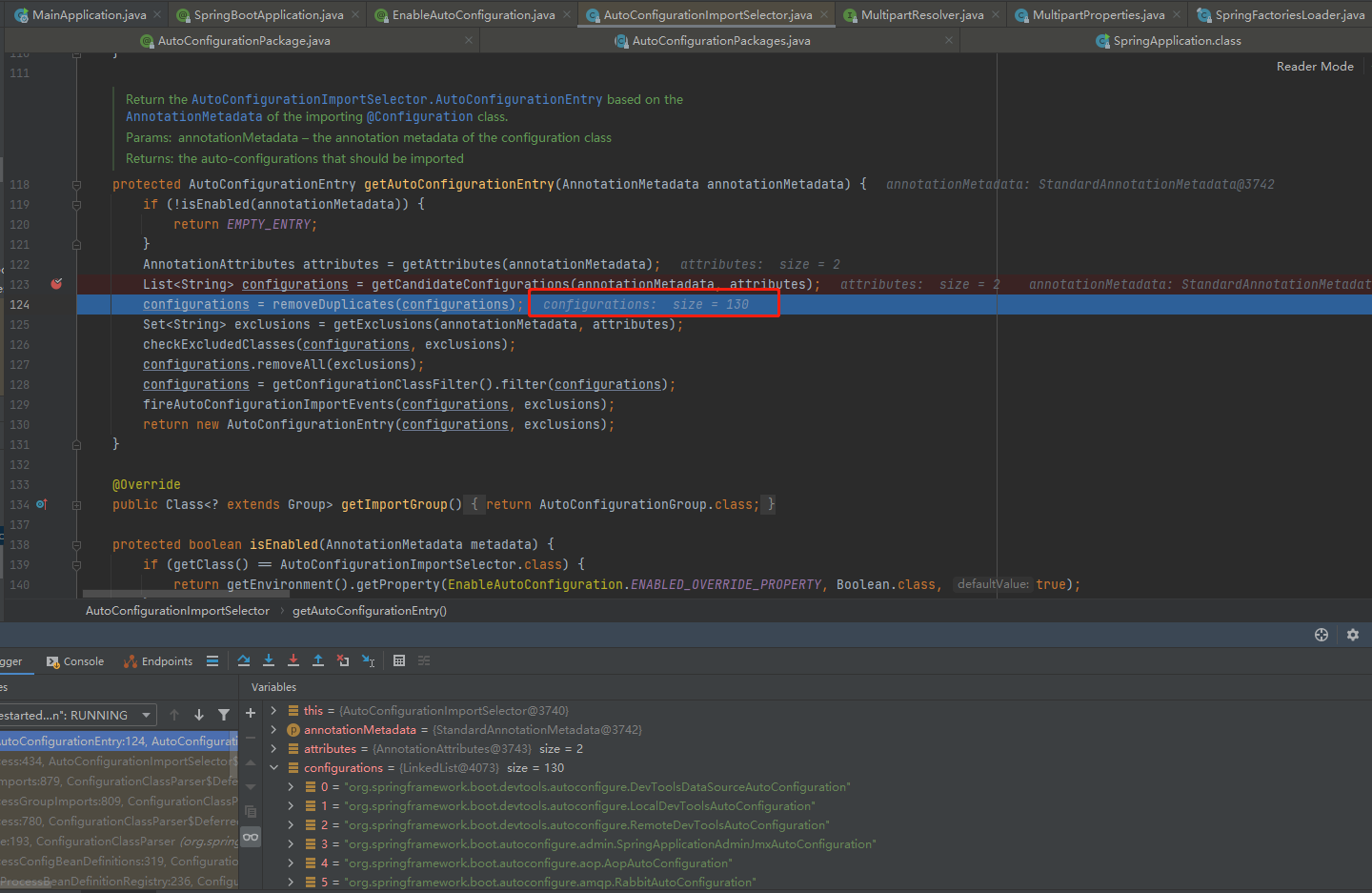Click the Step Out debugger icon

click(318, 660)
